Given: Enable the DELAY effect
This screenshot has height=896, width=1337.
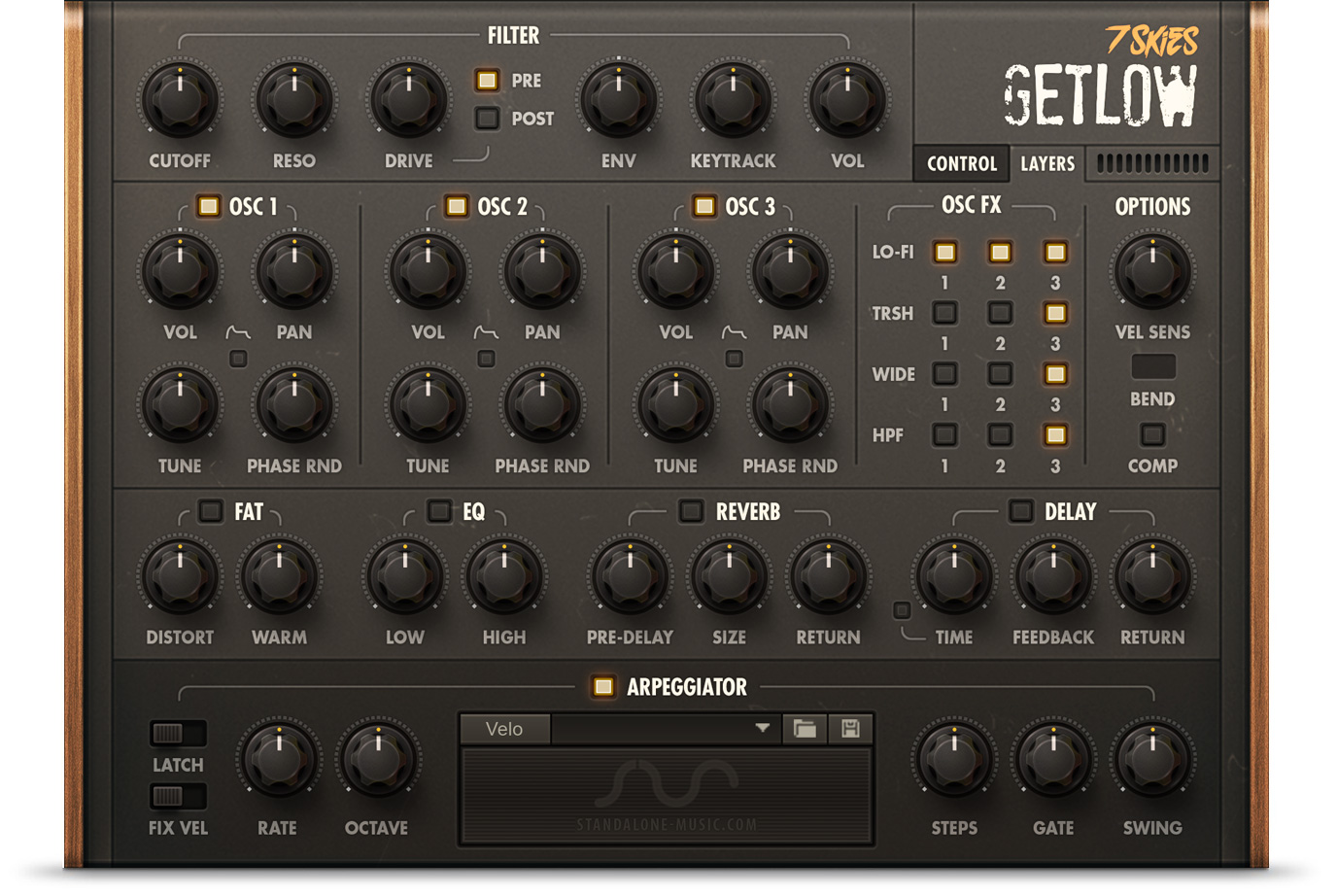Looking at the screenshot, I should click(x=1020, y=511).
